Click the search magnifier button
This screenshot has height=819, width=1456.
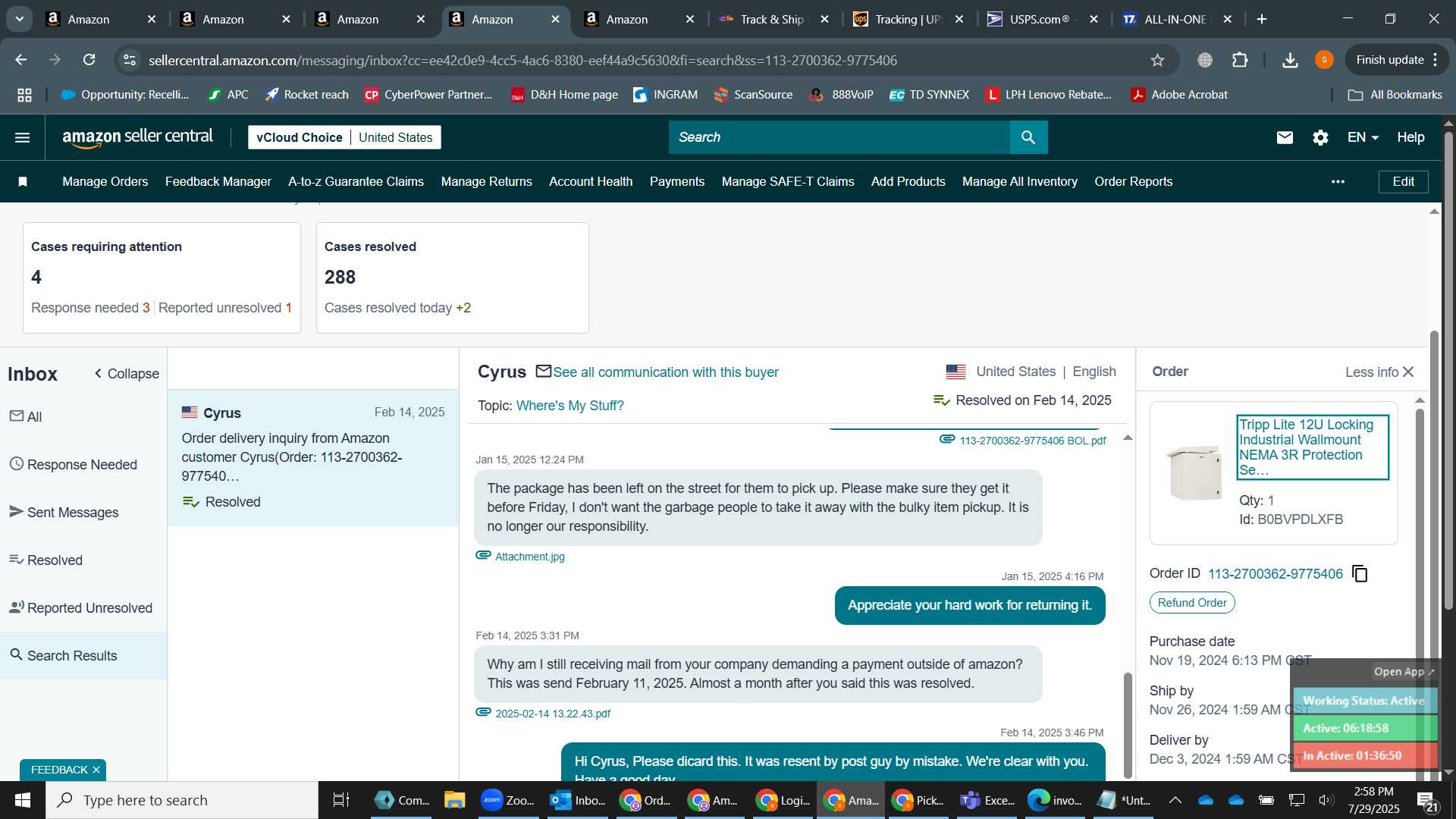point(1028,137)
